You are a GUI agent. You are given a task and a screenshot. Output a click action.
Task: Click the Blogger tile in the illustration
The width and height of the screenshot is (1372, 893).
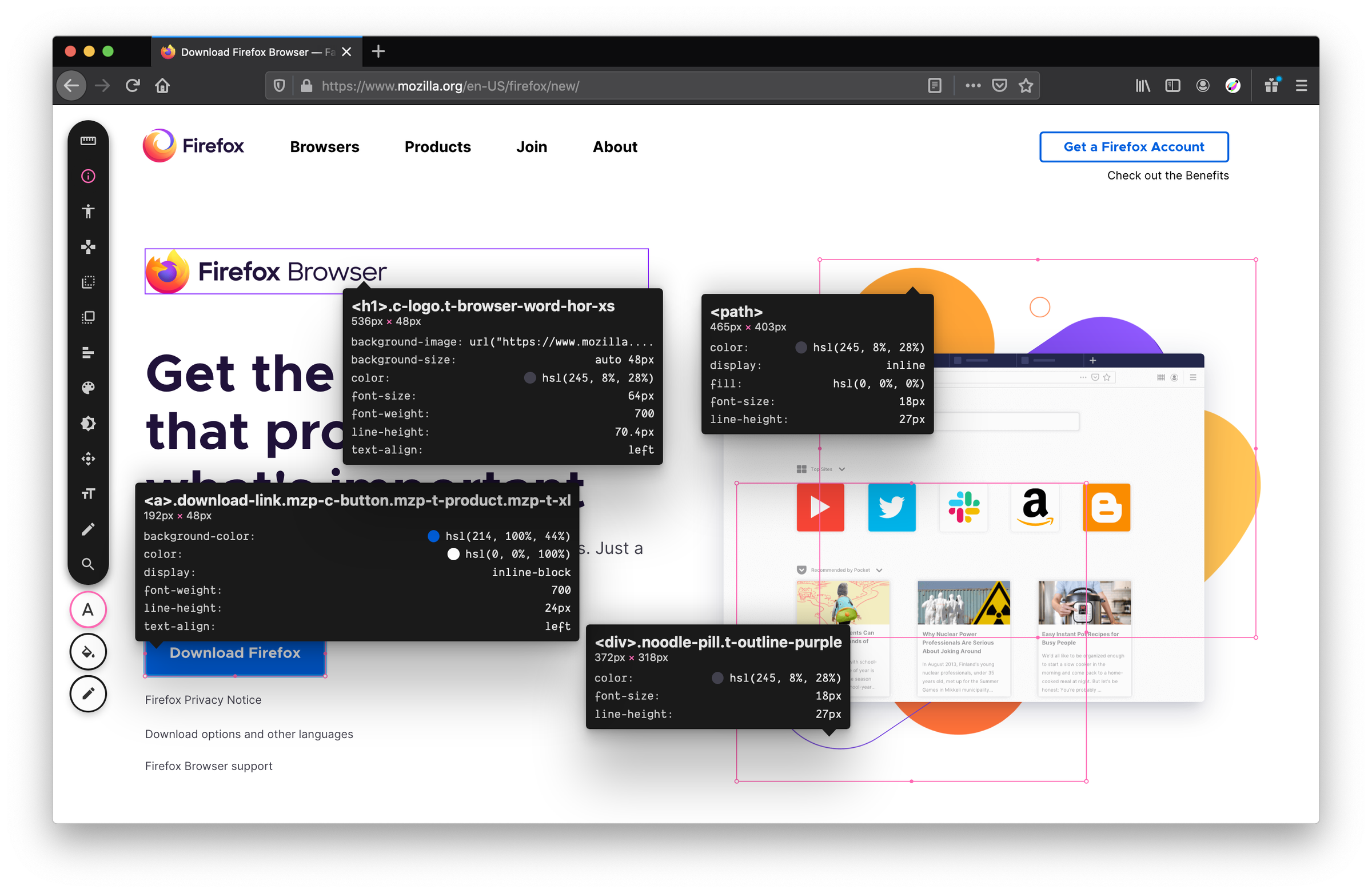pyautogui.click(x=1107, y=508)
